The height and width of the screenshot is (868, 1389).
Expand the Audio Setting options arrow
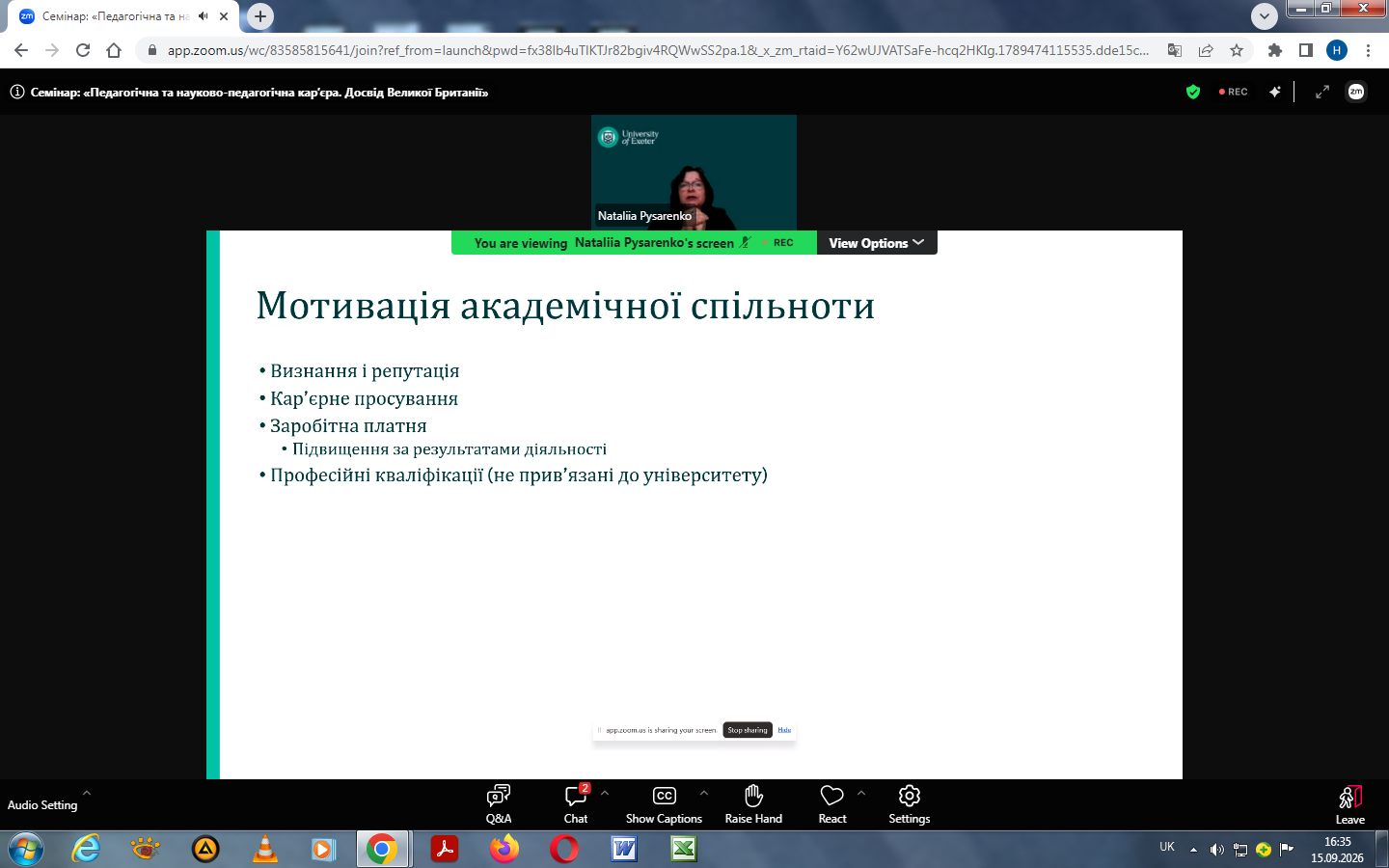tap(87, 794)
